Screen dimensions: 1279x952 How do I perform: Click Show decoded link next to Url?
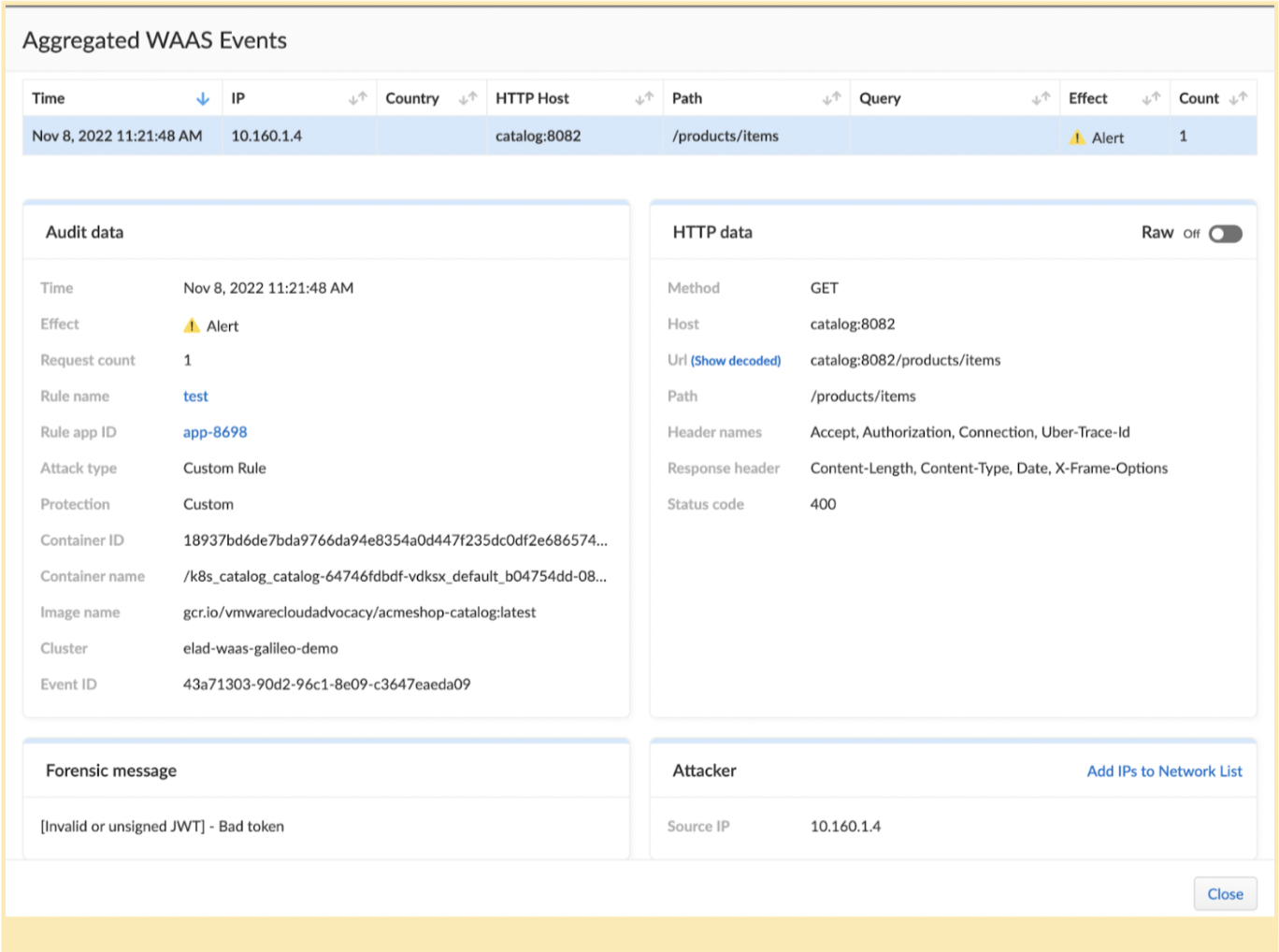click(736, 361)
